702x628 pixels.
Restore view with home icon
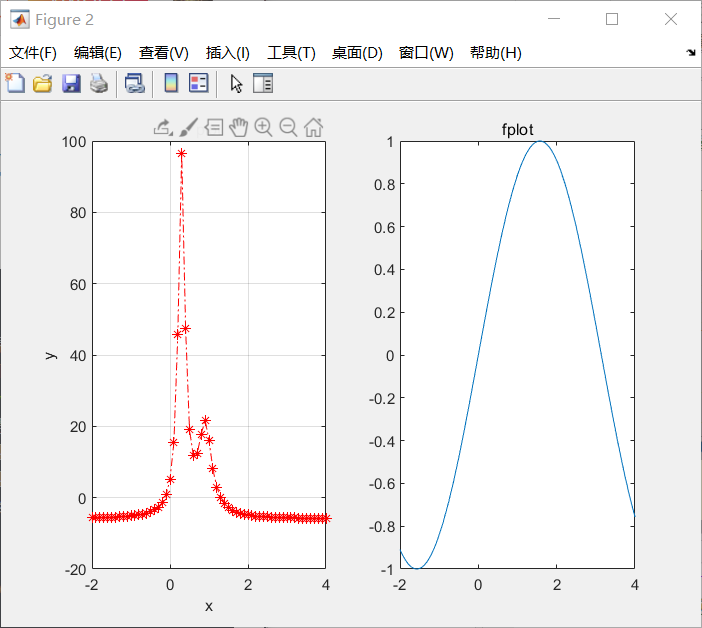pyautogui.click(x=313, y=128)
